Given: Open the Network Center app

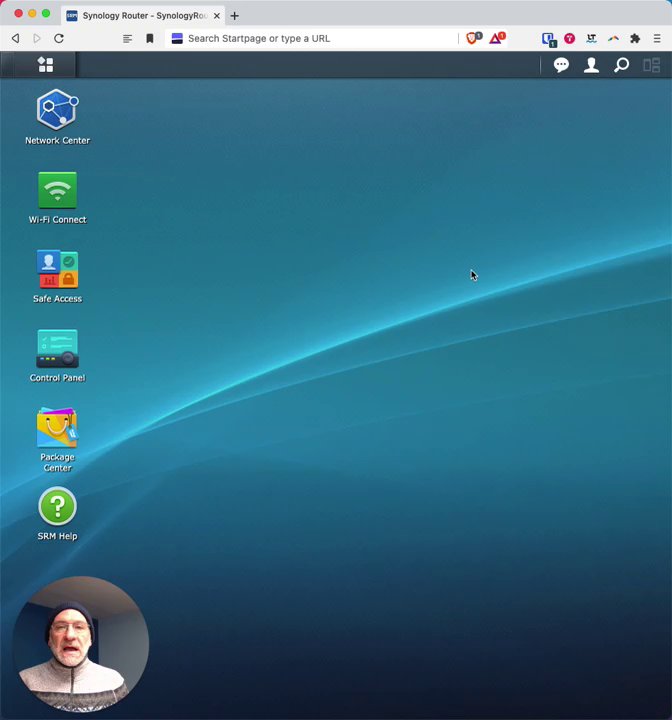Looking at the screenshot, I should coord(57,117).
